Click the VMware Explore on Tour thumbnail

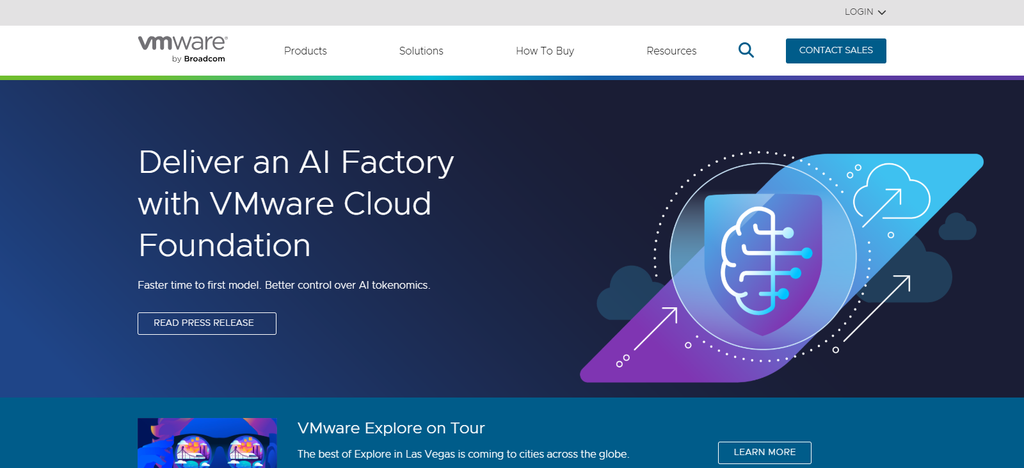[x=207, y=443]
